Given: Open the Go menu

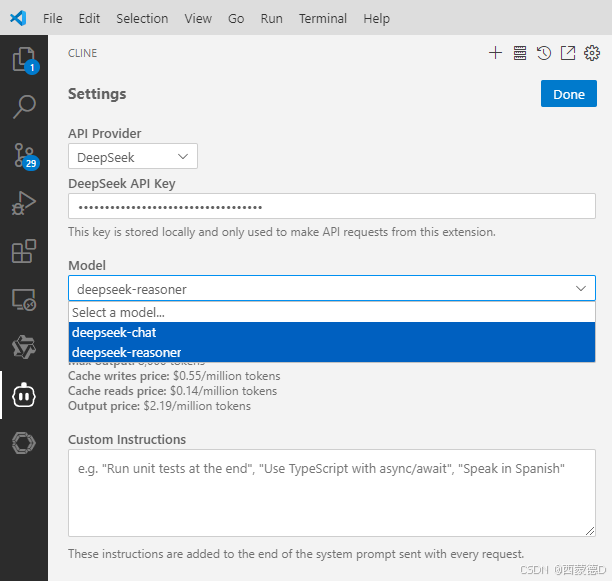Looking at the screenshot, I should click(x=236, y=18).
